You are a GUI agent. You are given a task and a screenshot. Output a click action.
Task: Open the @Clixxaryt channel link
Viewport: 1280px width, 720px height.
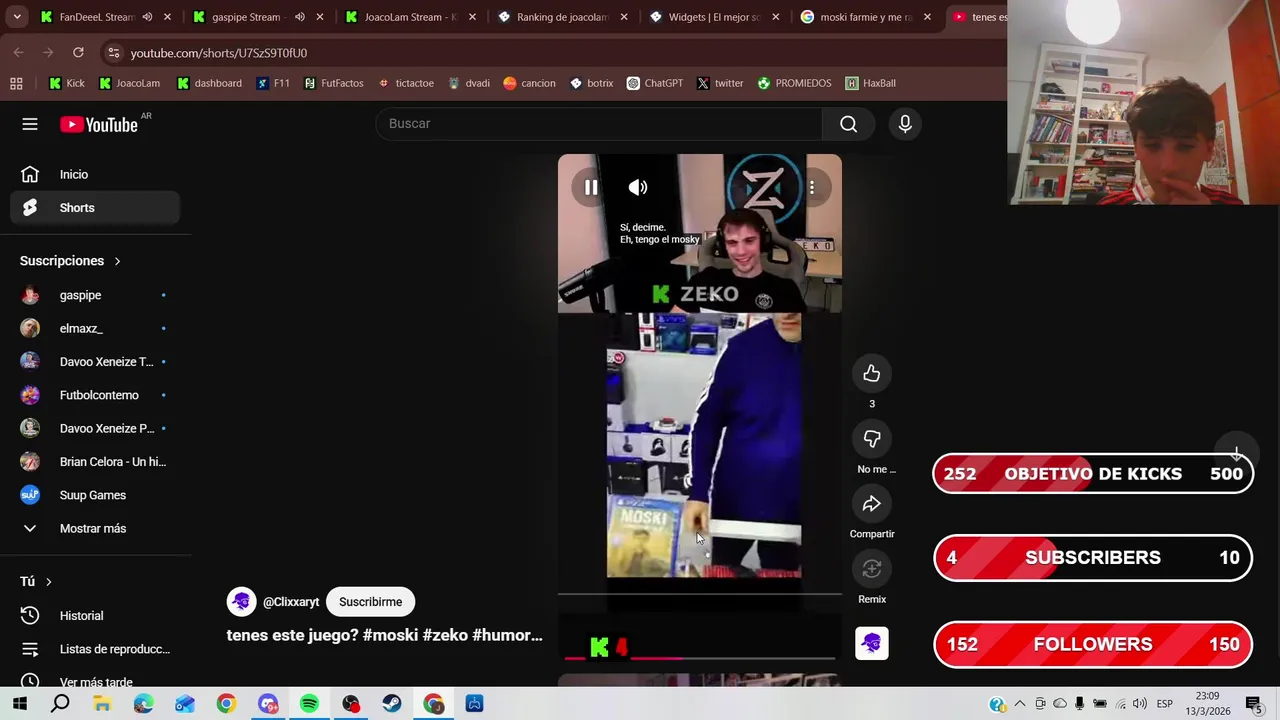tap(291, 602)
